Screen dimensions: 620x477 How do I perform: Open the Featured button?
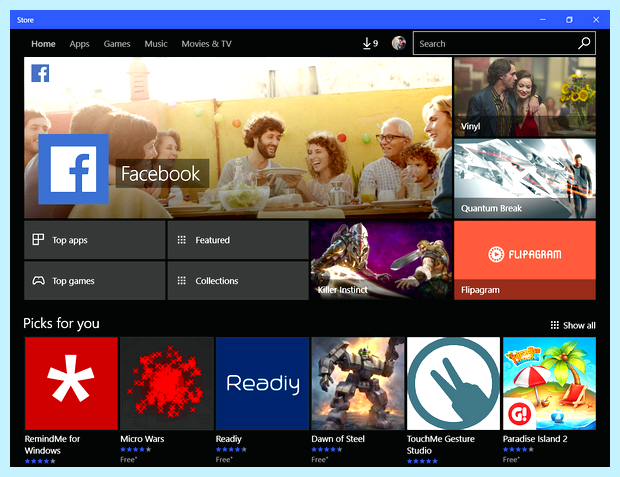pyautogui.click(x=238, y=240)
